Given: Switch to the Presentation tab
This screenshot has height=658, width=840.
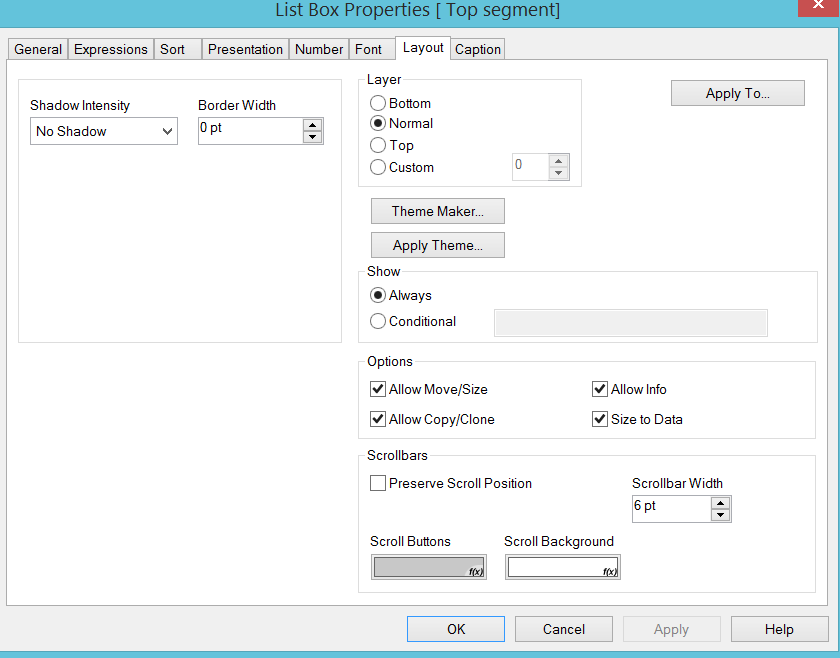Looking at the screenshot, I should pyautogui.click(x=245, y=49).
